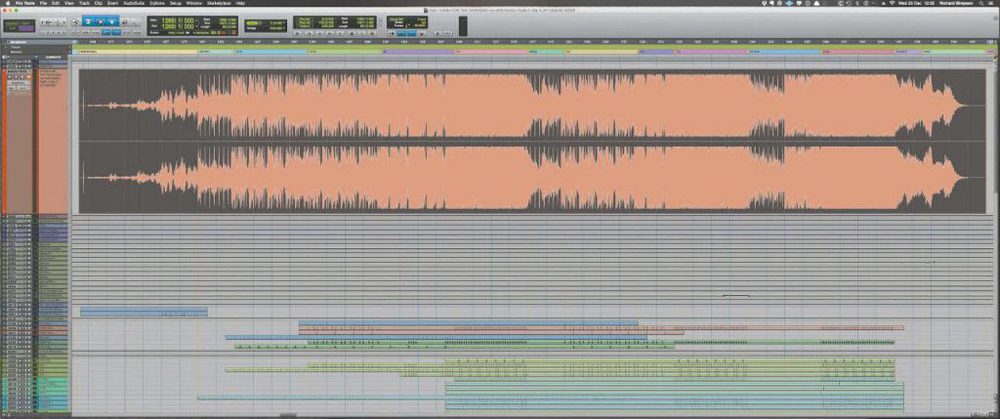
Task: Open the File menu
Action: [43, 3]
